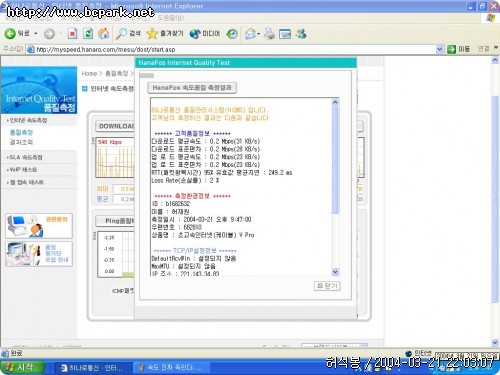
Task: Click the results text box scrollbar thumb
Action: [335, 160]
